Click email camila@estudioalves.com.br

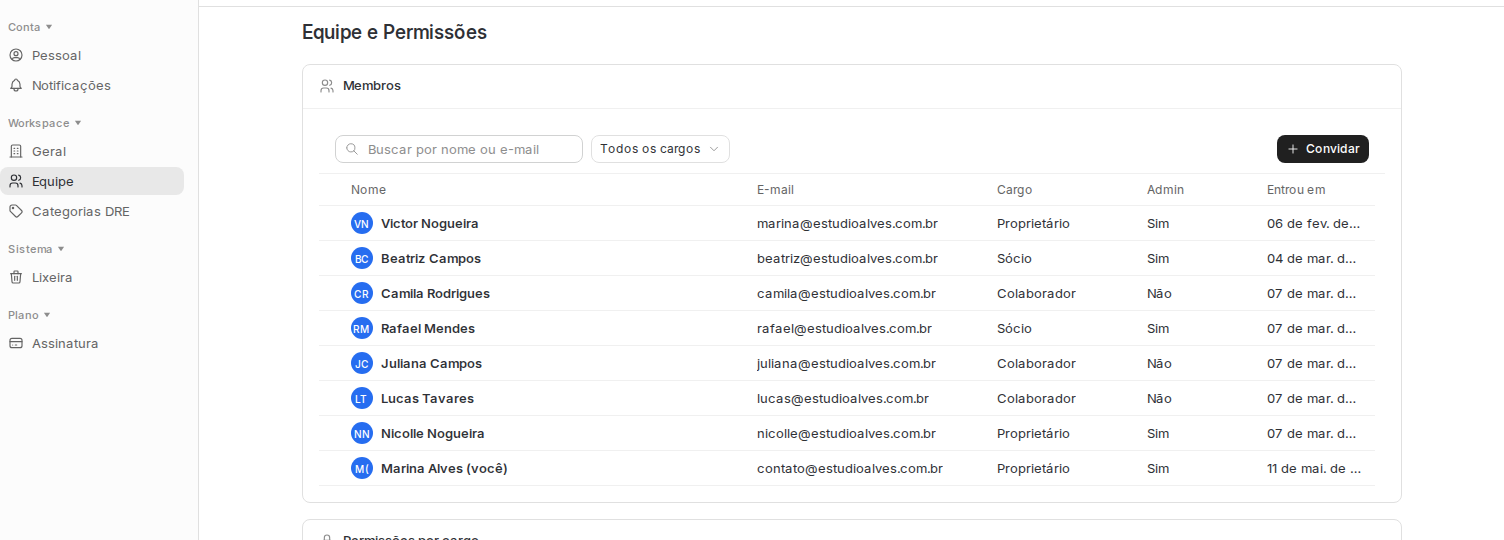[x=846, y=293]
